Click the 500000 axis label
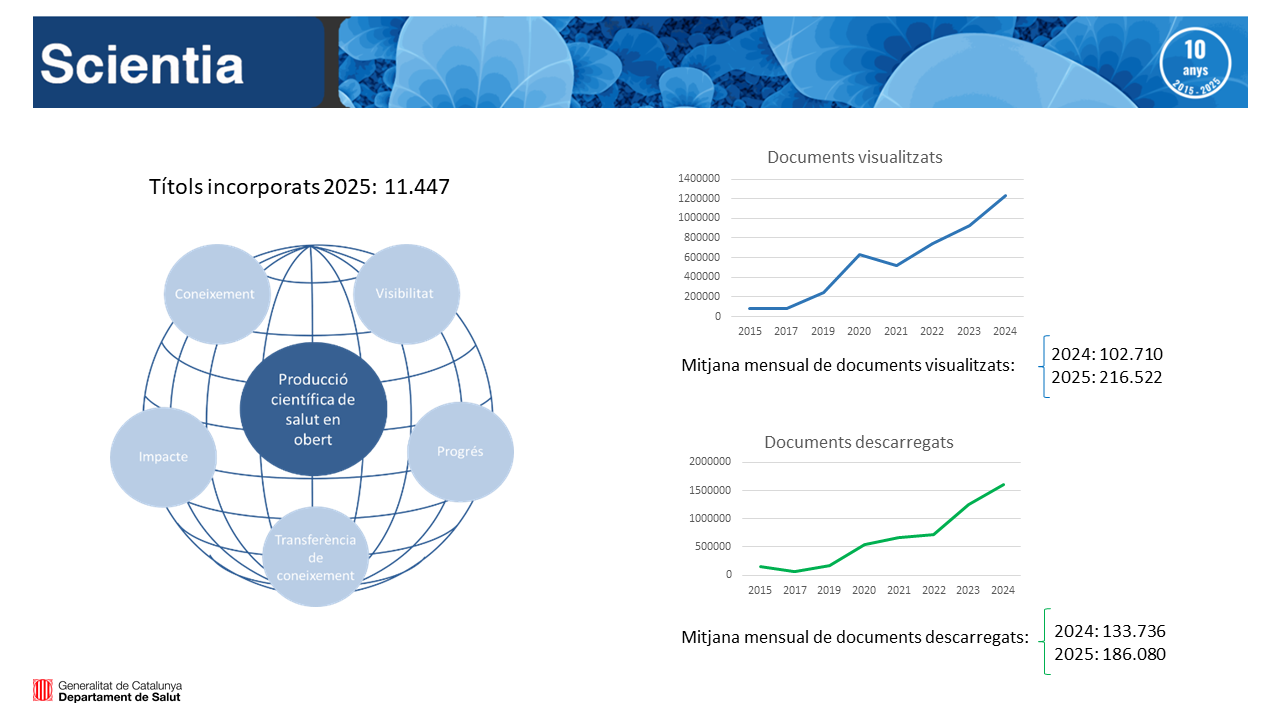 pos(713,546)
